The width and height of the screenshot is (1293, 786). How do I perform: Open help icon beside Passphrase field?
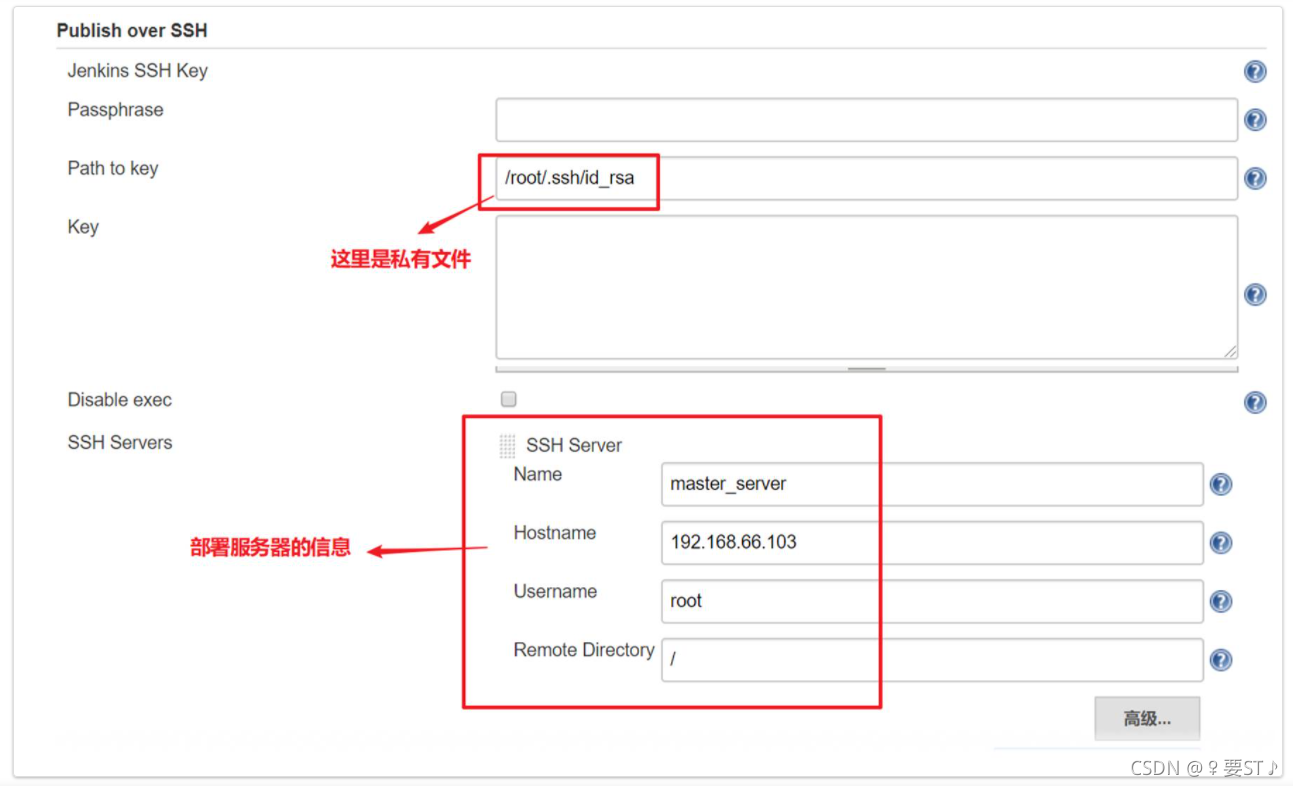pos(1255,120)
